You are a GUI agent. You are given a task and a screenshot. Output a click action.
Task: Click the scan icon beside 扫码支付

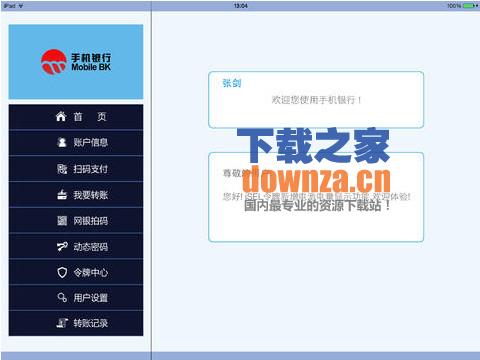(x=62, y=169)
